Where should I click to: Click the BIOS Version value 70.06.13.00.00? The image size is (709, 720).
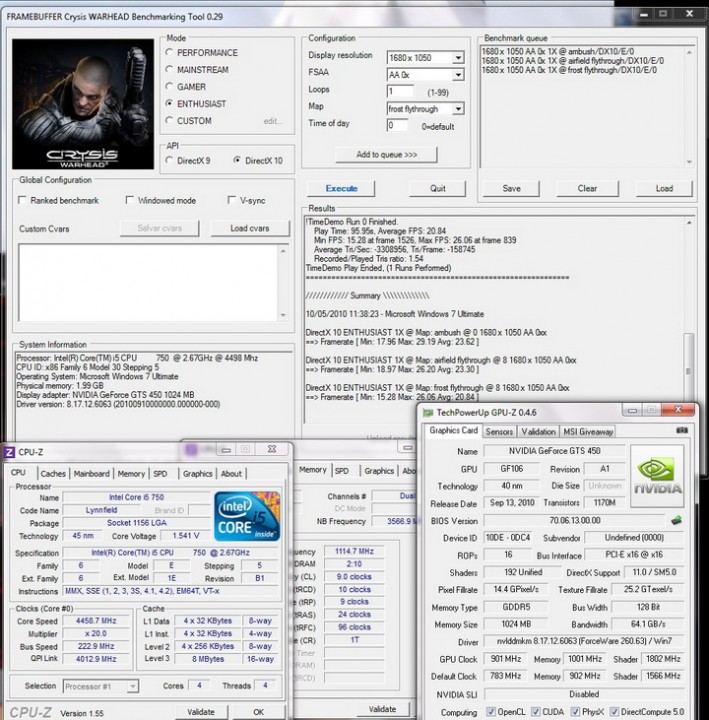(574, 520)
